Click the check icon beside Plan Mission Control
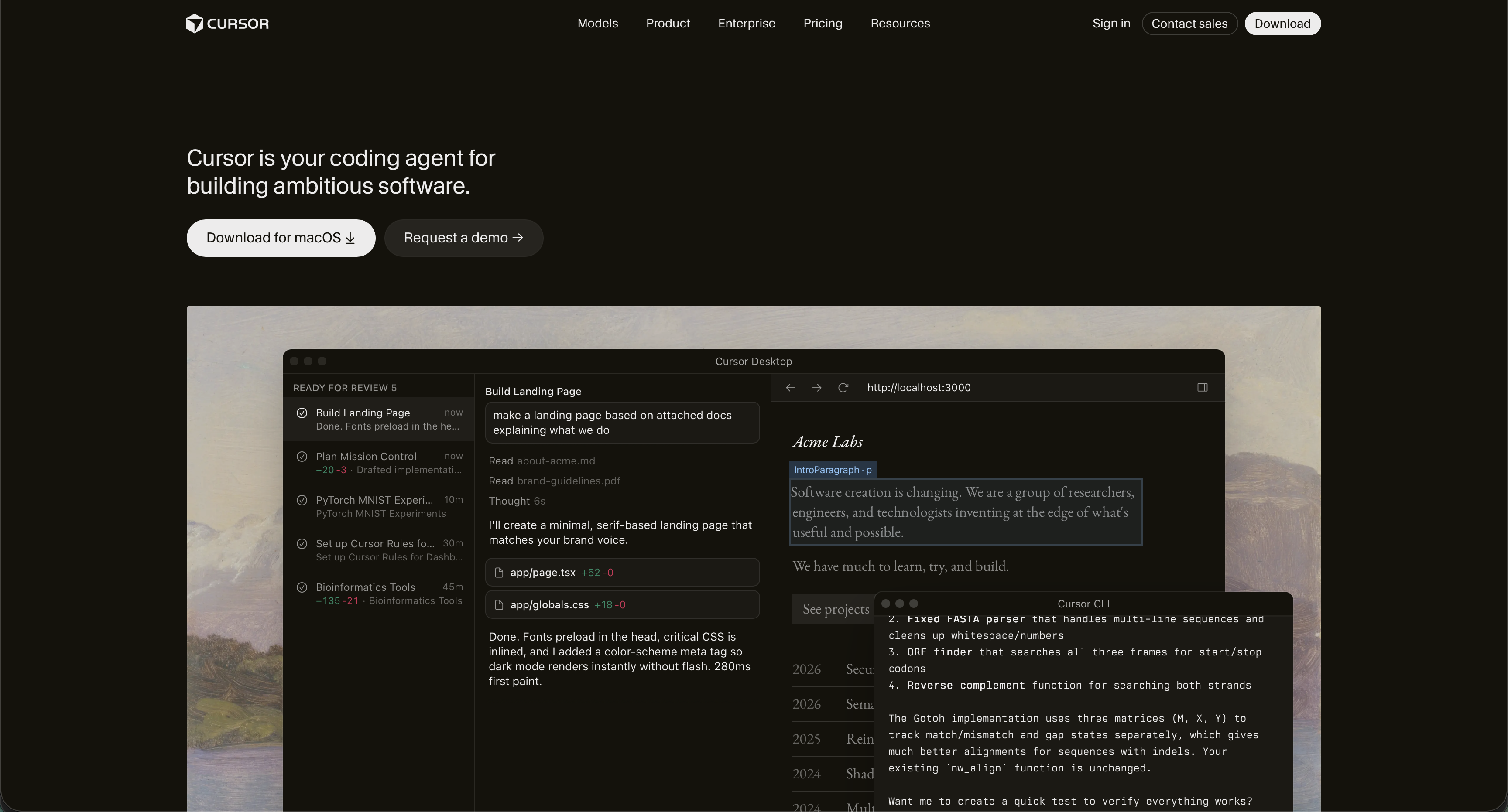 [x=302, y=456]
